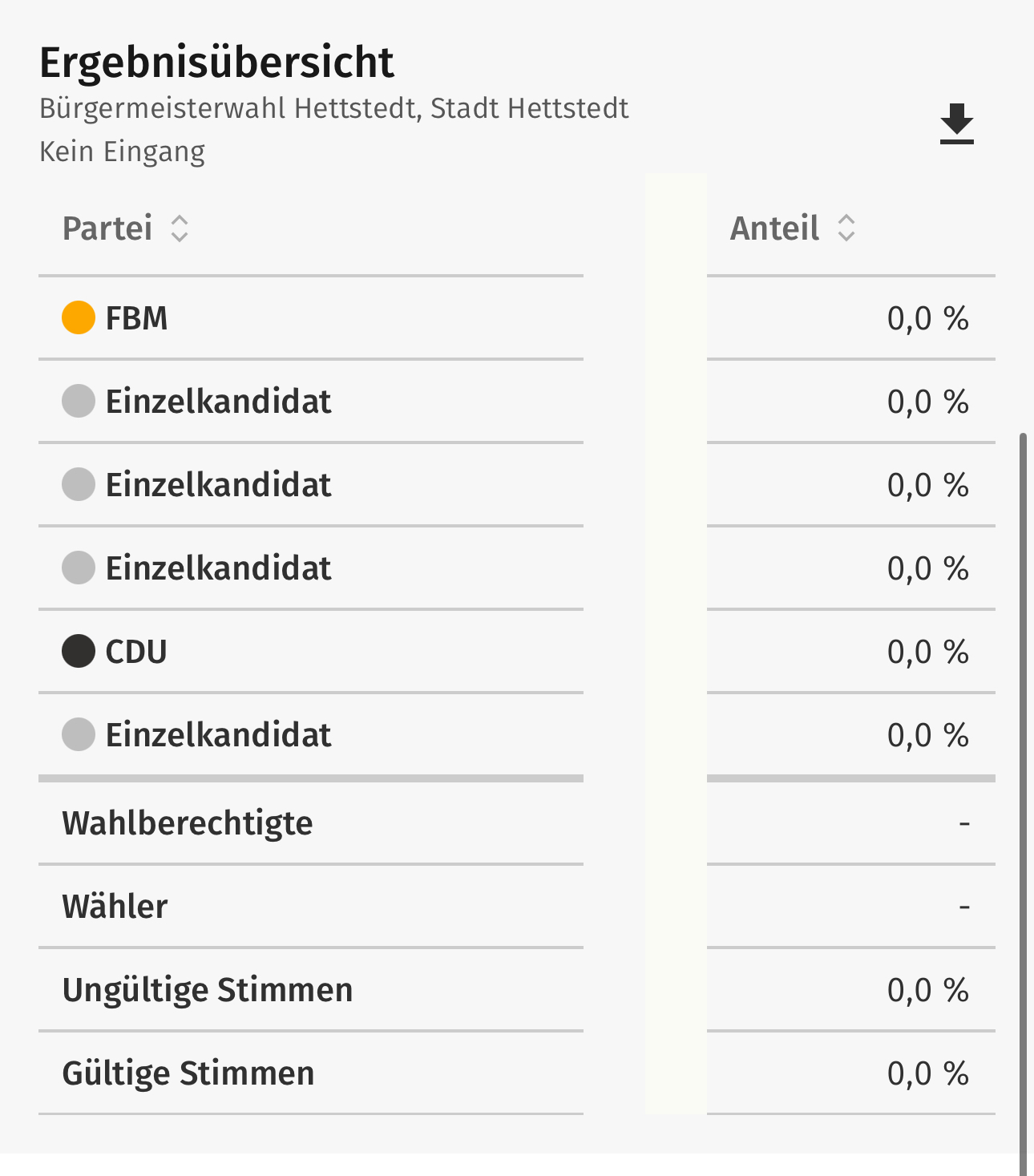Click the Ergebnisübersicht heading
The image size is (1034, 1176).
(216, 63)
